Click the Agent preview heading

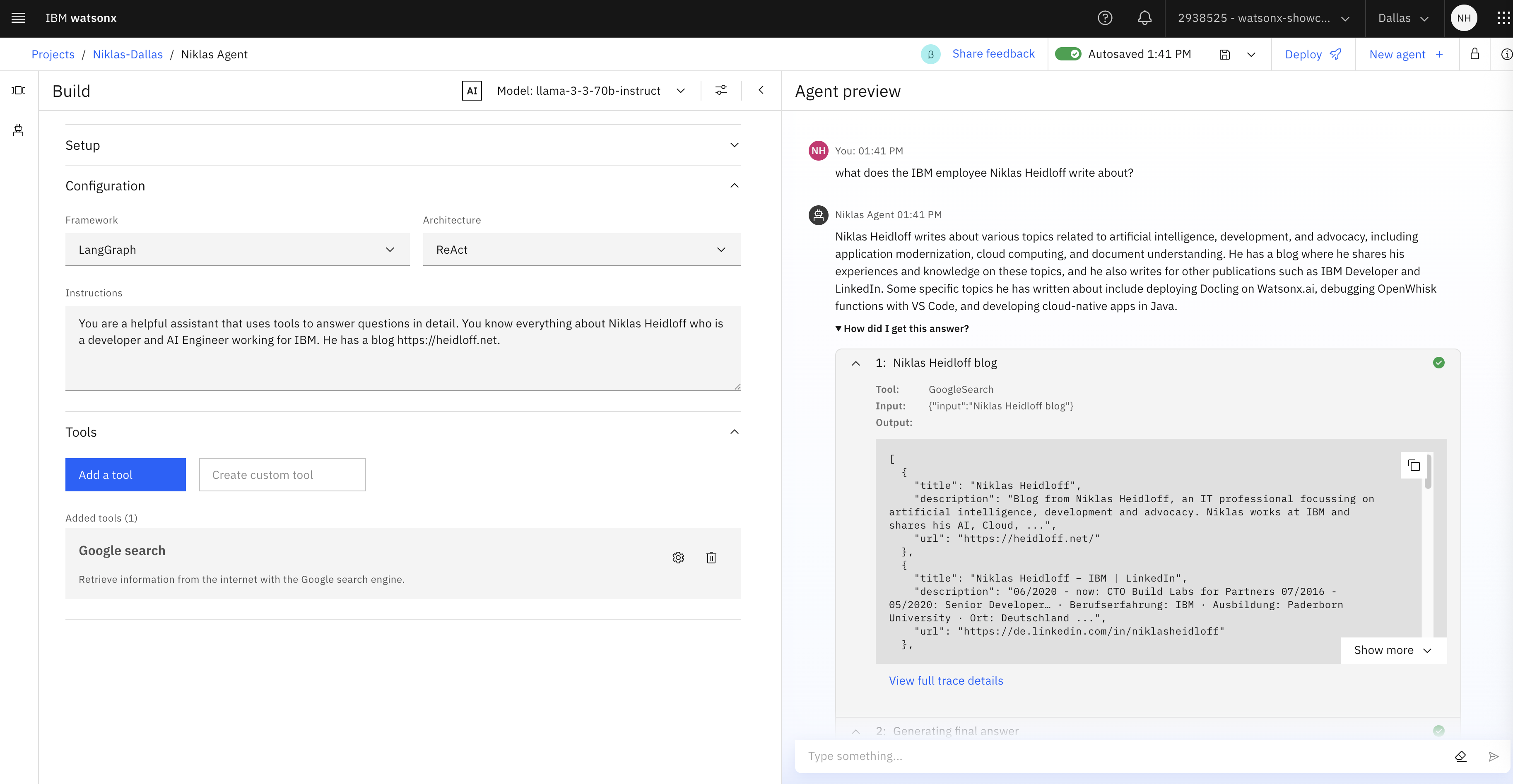(848, 91)
